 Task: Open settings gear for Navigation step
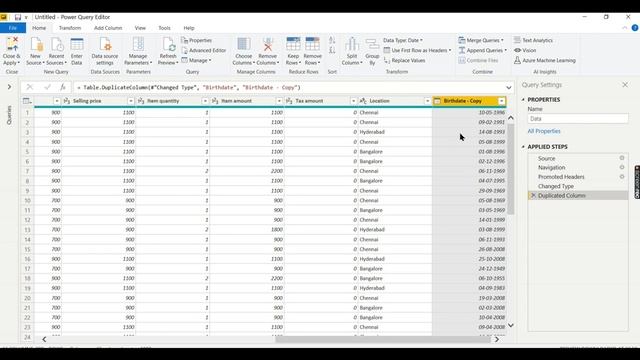point(622,167)
